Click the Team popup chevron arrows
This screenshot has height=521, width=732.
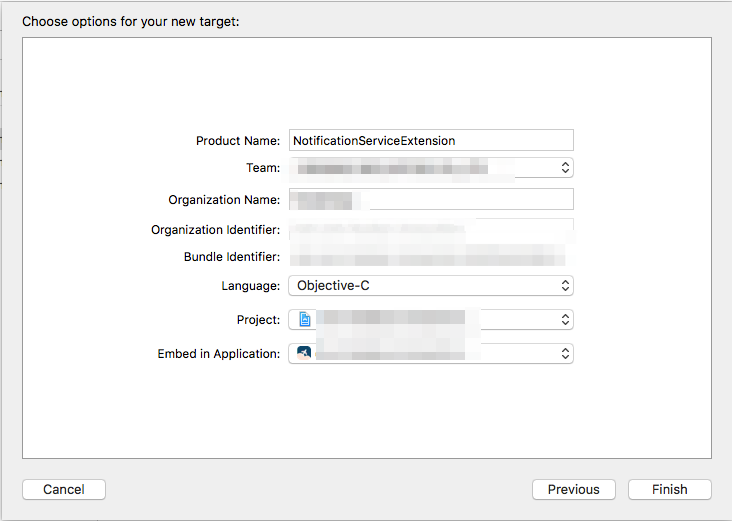coord(565,167)
